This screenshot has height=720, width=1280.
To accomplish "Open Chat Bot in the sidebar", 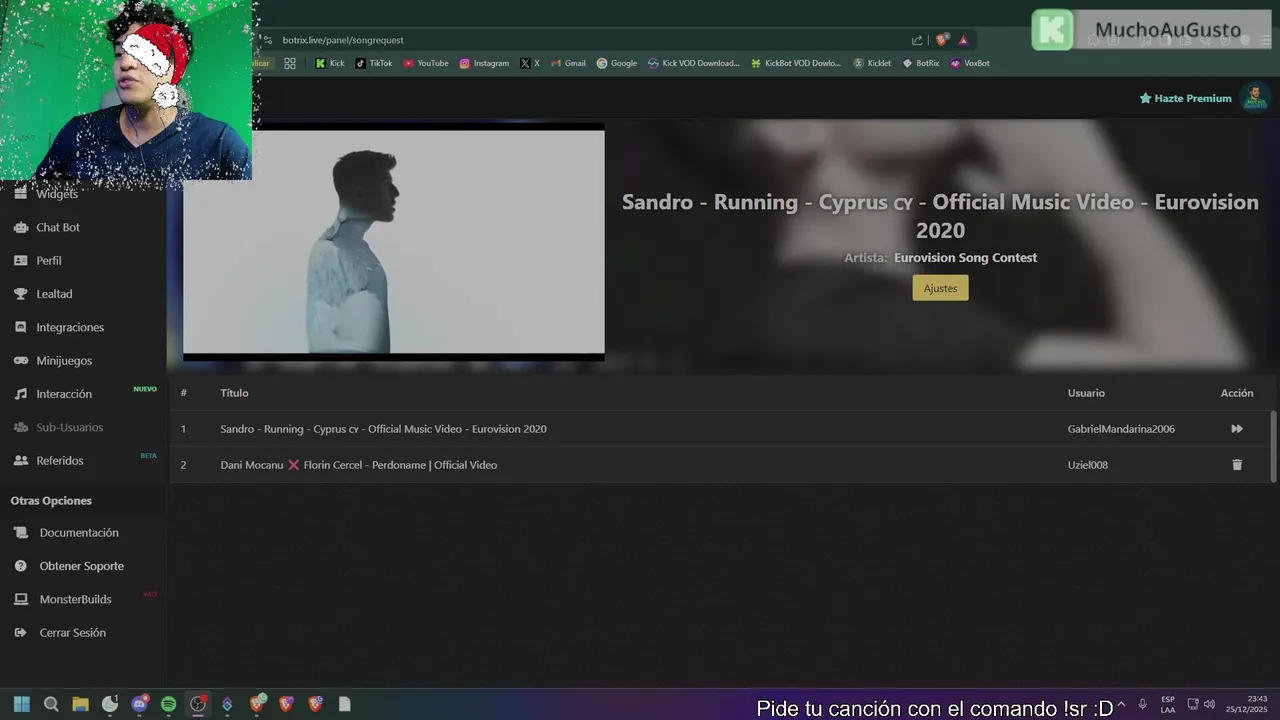I will tap(58, 227).
